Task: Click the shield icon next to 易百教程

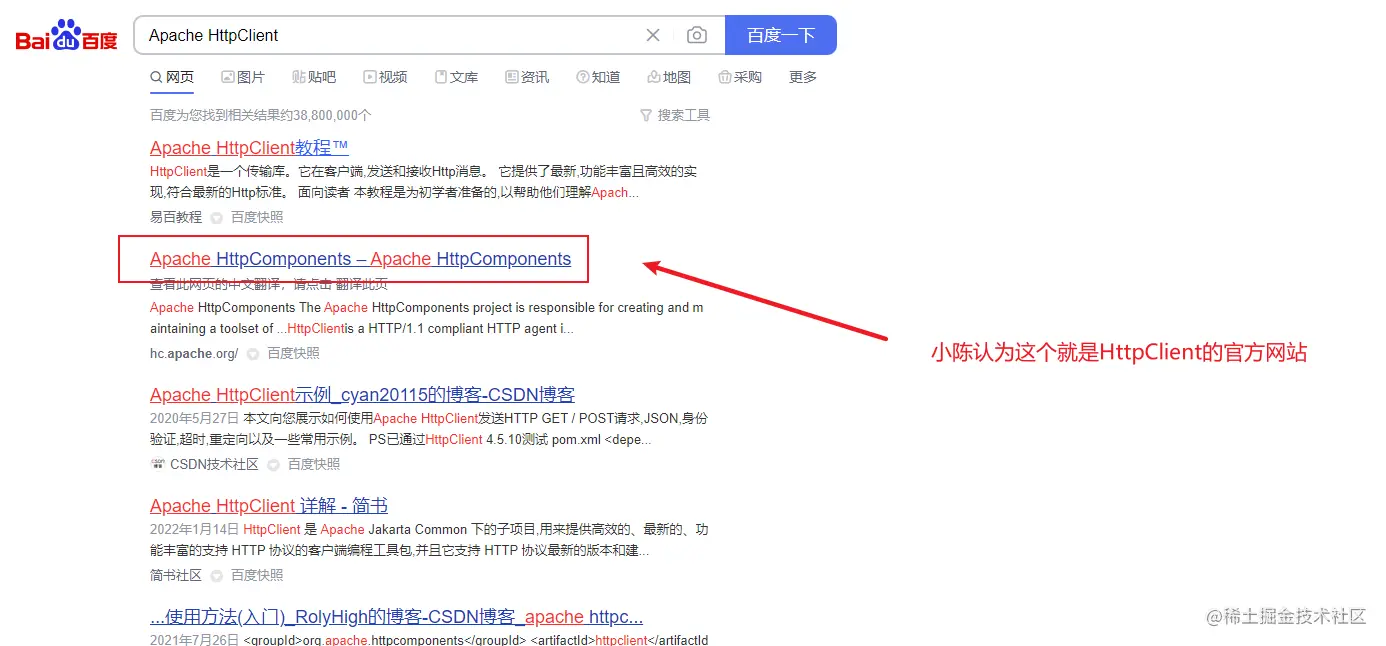Action: pos(217,218)
